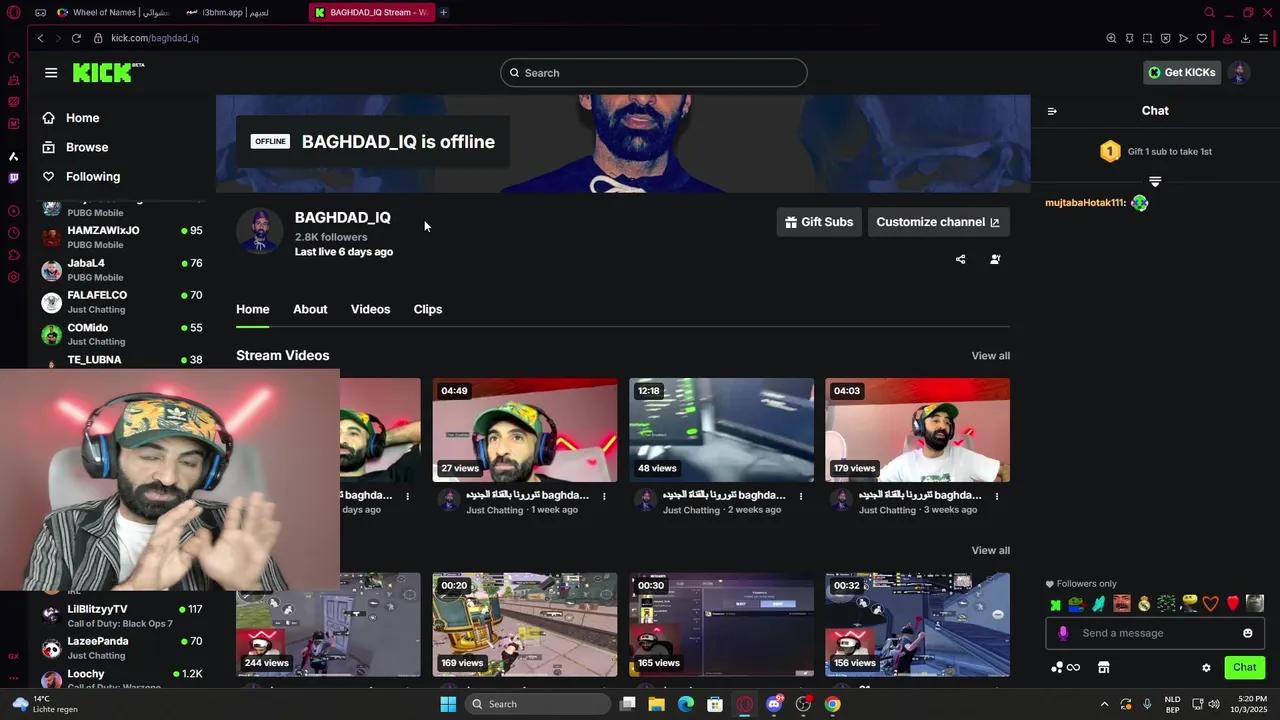Open Opera sidebar history clock icon
Viewport: 1280px width, 720px height.
coord(13,233)
